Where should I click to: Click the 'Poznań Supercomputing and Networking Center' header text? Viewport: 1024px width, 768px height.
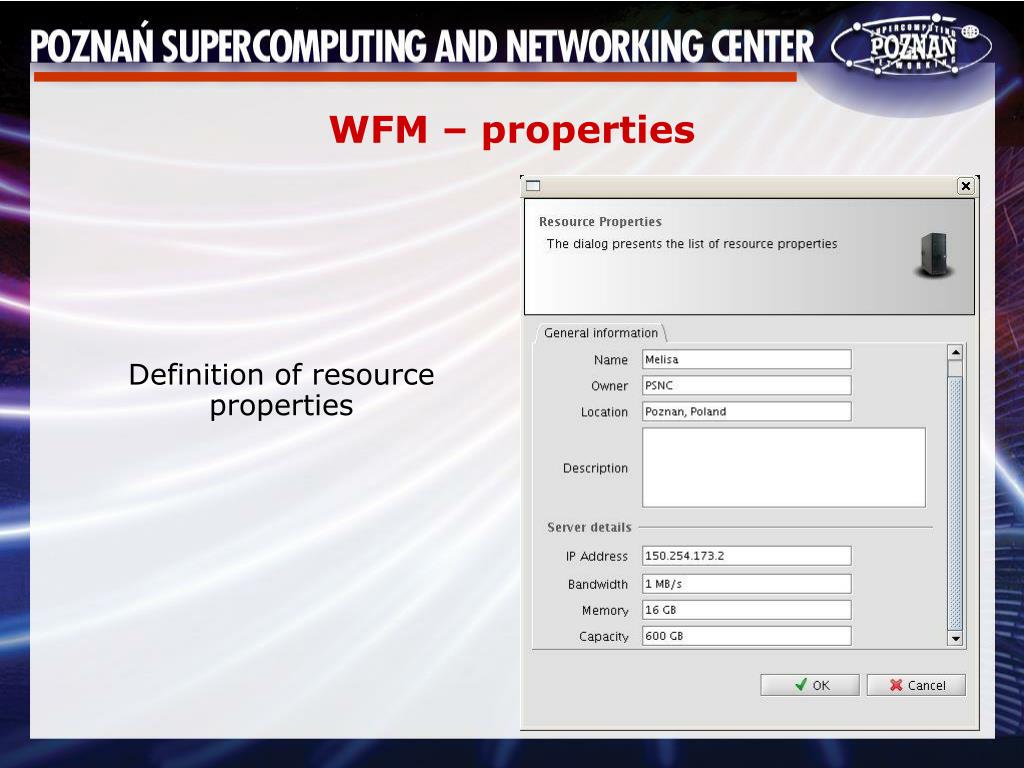pyautogui.click(x=422, y=46)
